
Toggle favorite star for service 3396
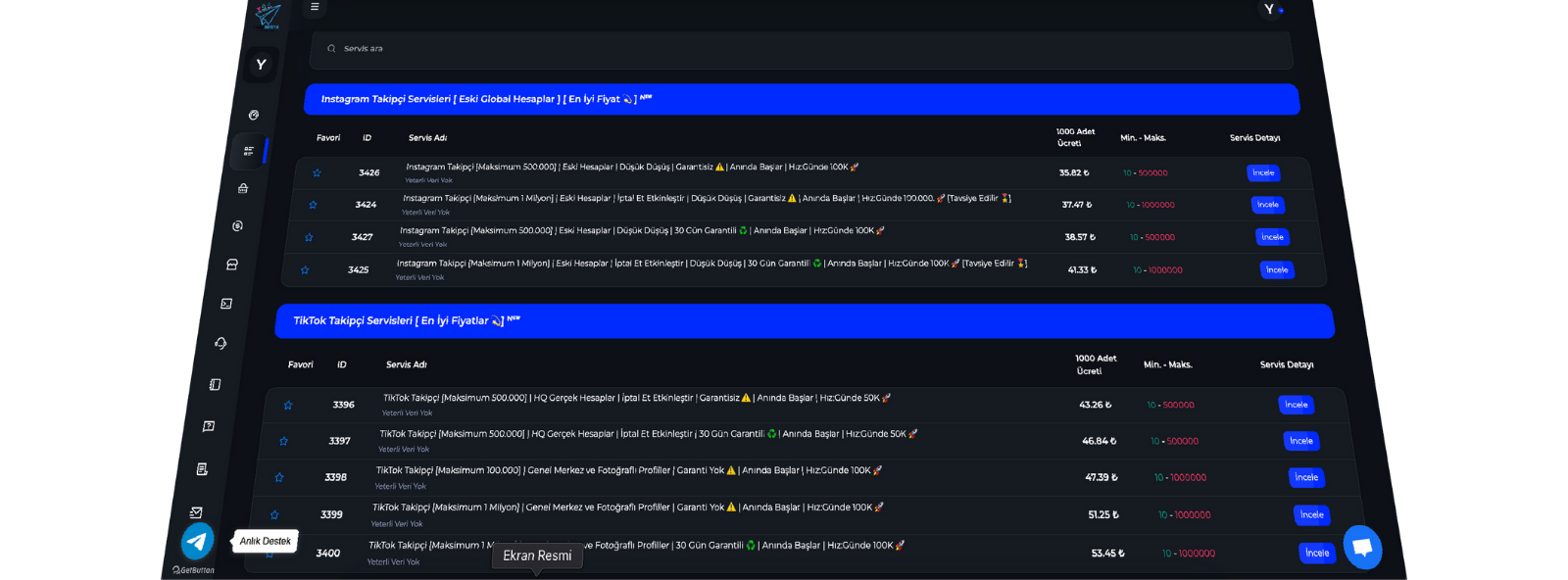click(288, 406)
